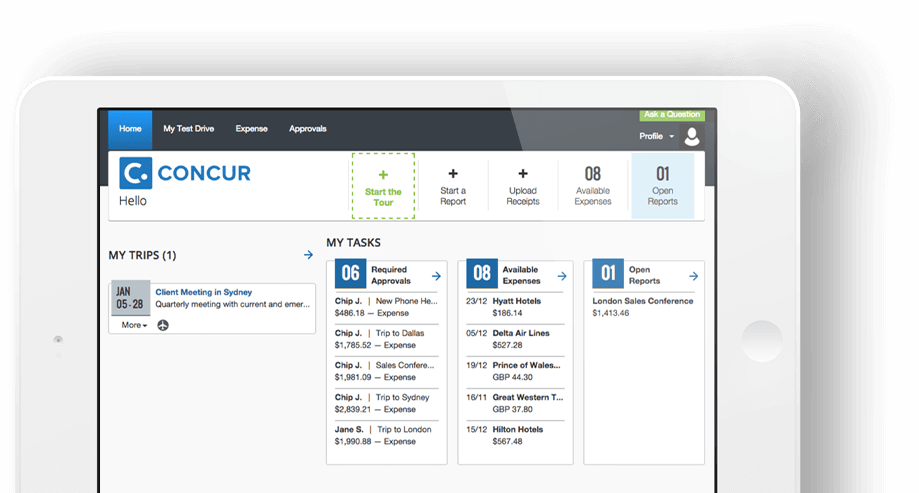Click the MY TASKS heading

353,243
